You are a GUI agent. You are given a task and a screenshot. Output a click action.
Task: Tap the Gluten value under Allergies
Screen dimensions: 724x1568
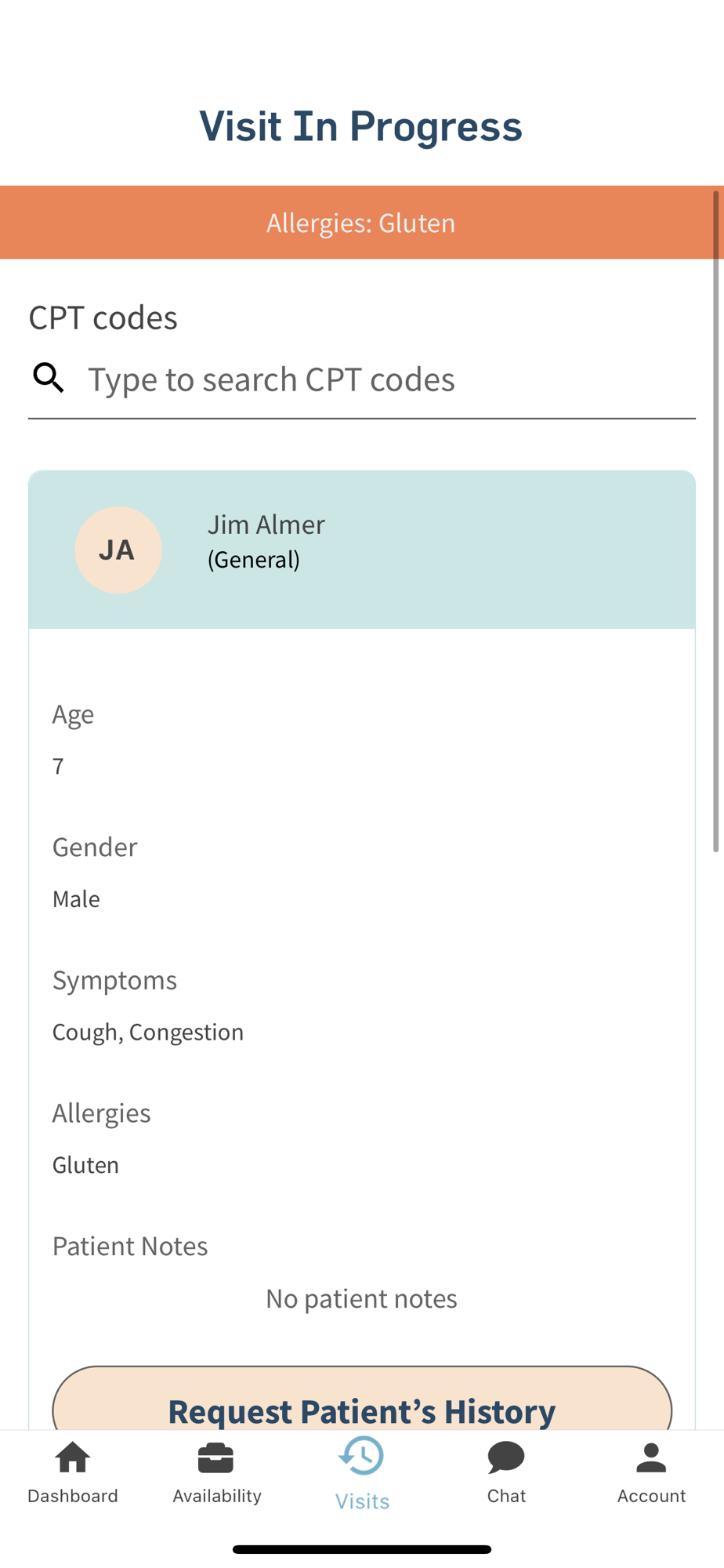[86, 1165]
